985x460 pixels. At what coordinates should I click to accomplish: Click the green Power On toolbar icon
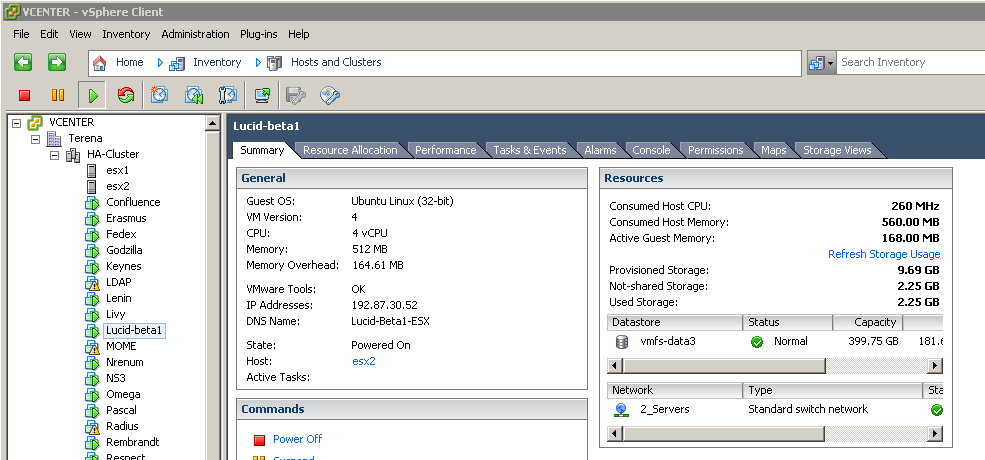(x=93, y=96)
